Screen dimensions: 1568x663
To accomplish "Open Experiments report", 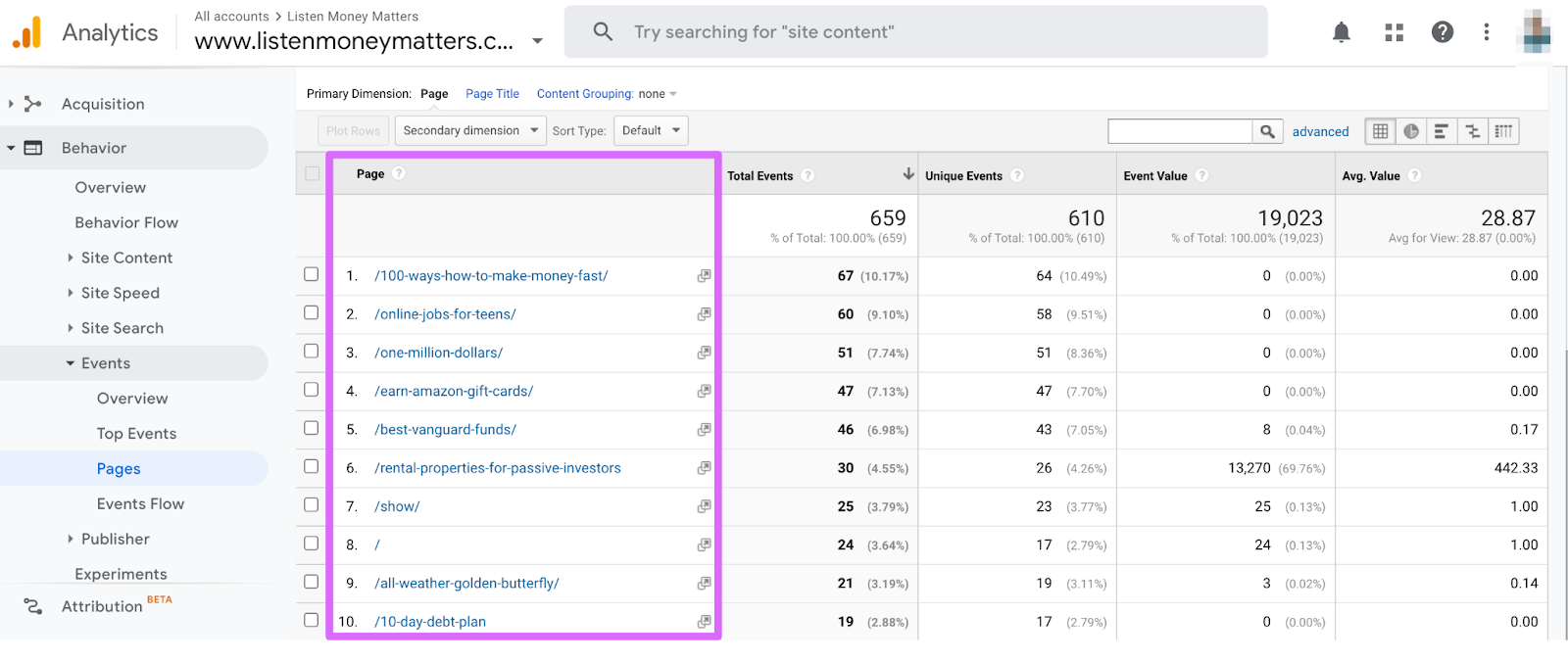I will (121, 574).
